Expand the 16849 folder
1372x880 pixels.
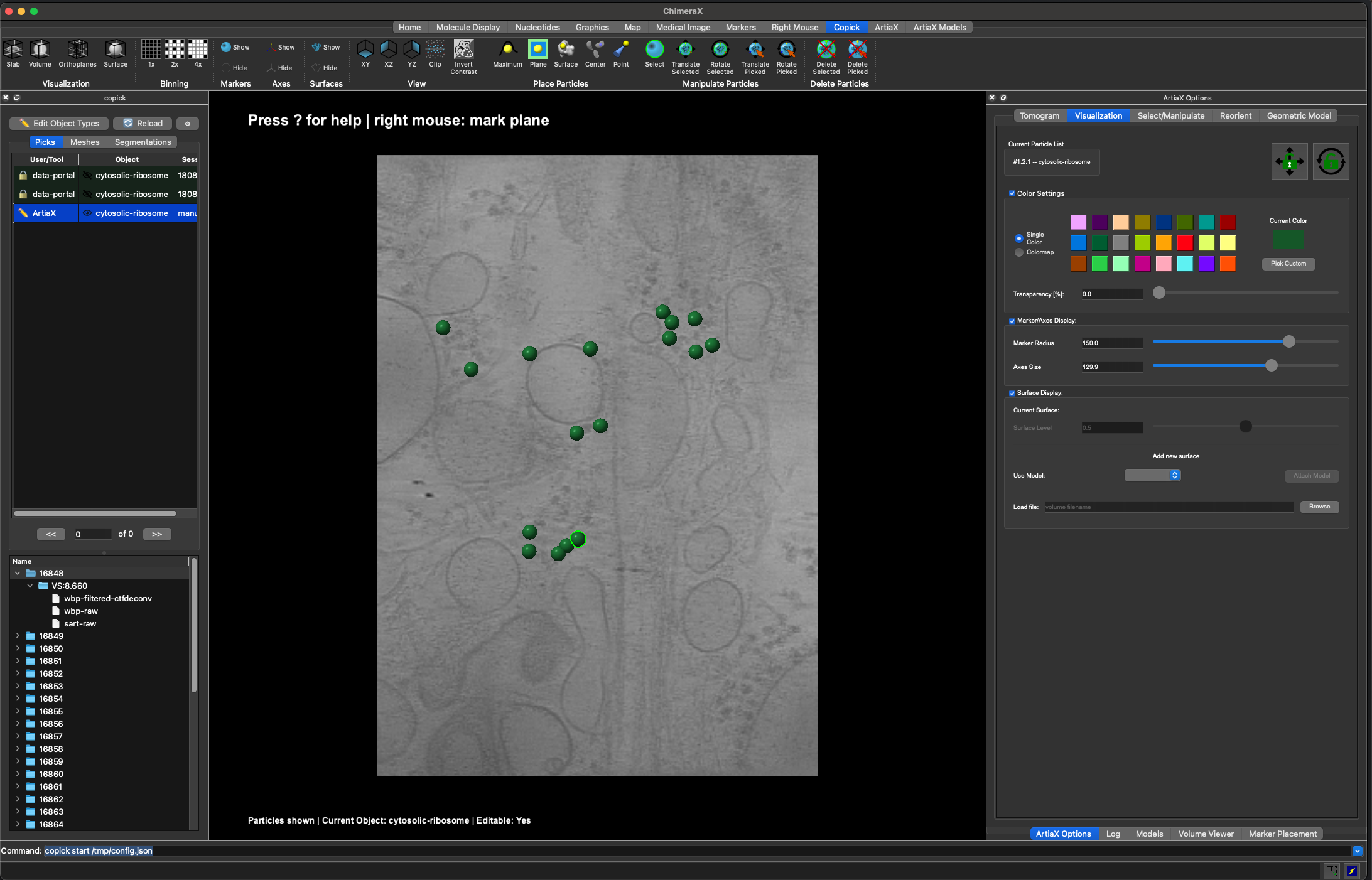click(18, 636)
